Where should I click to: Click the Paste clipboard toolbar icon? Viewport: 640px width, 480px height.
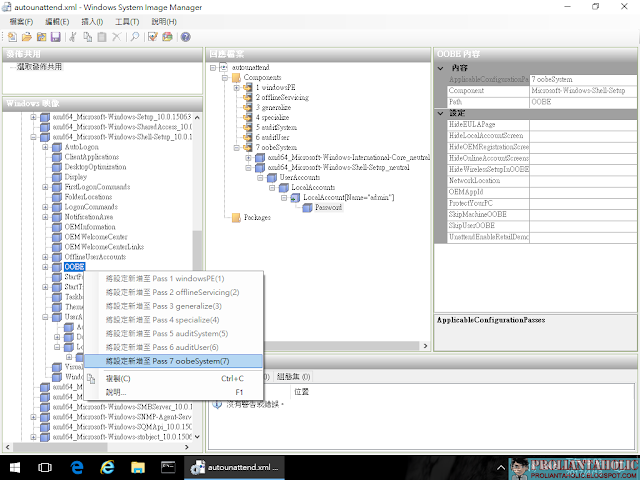click(102, 37)
